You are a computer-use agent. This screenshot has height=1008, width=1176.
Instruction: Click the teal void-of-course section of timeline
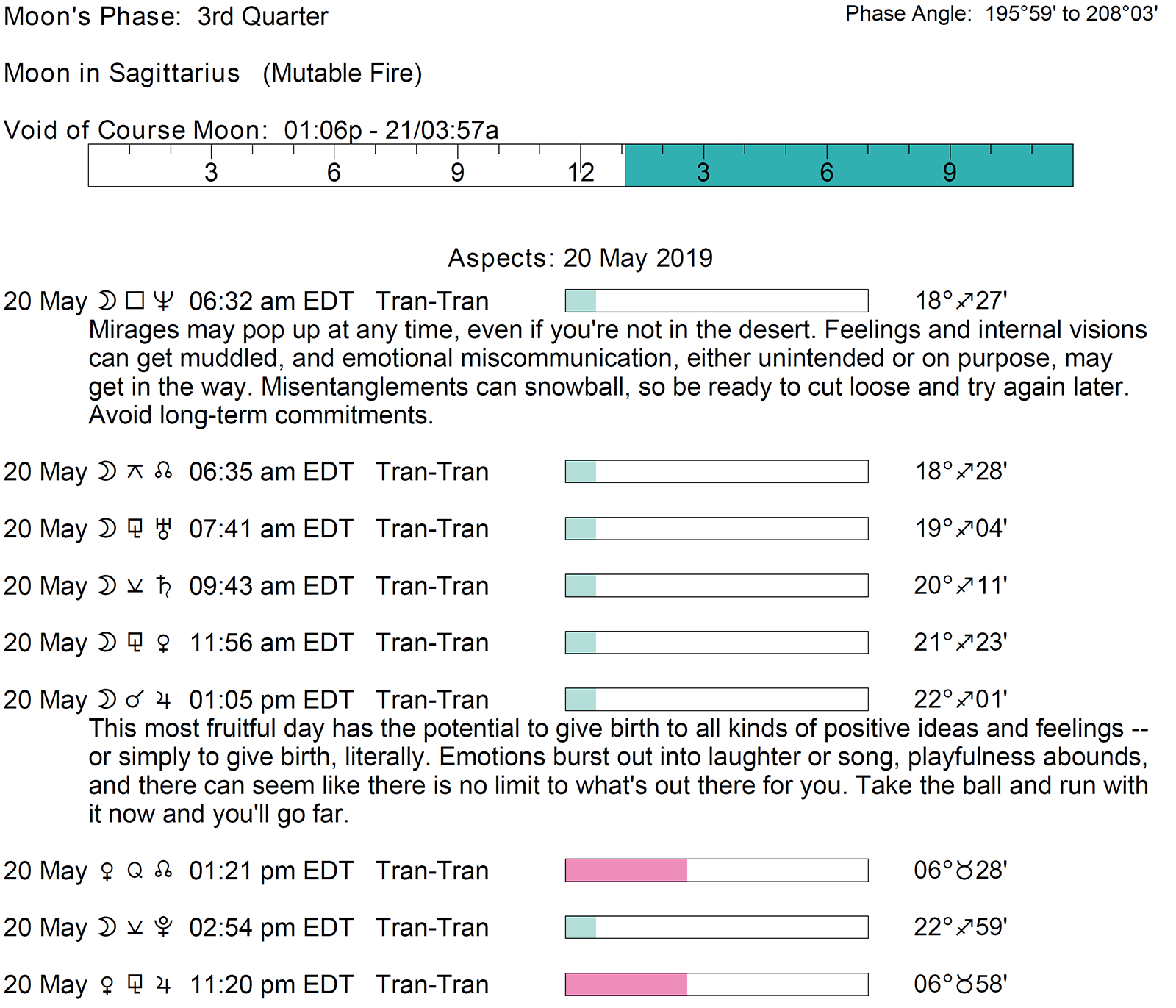(x=849, y=165)
